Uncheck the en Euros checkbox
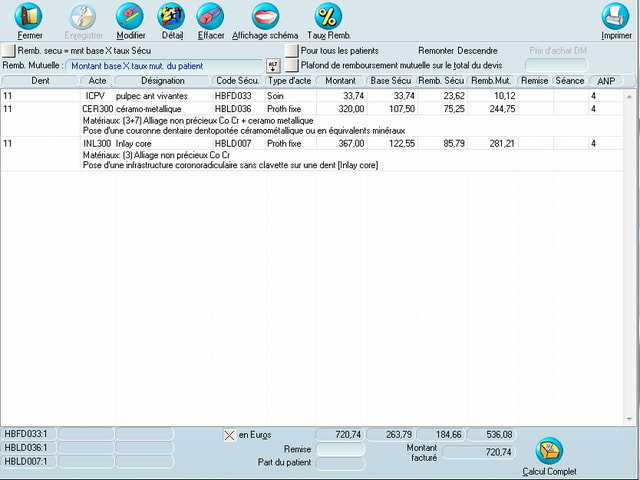This screenshot has height=480, width=640. [x=229, y=435]
